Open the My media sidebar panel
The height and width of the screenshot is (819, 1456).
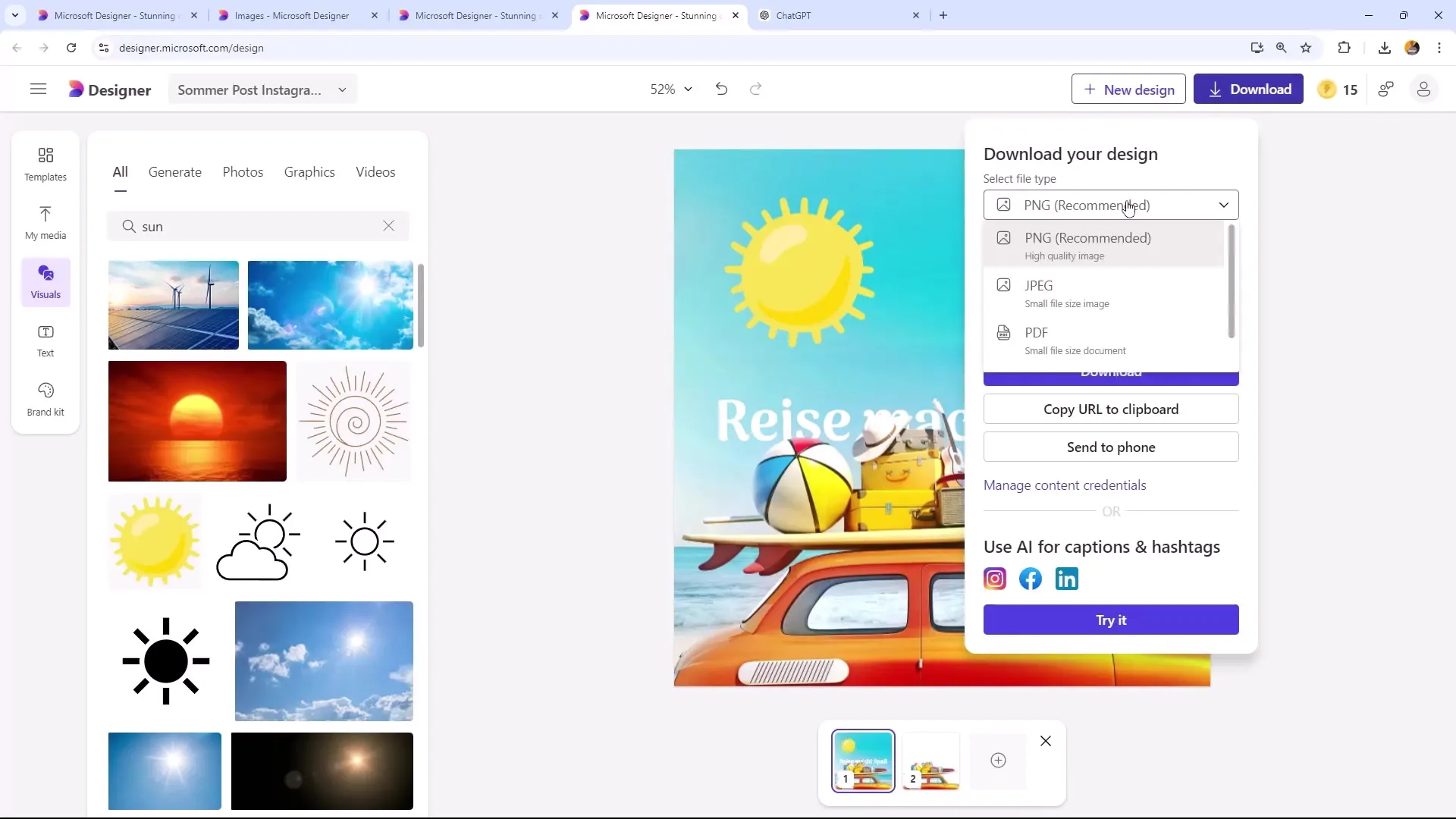[x=45, y=223]
